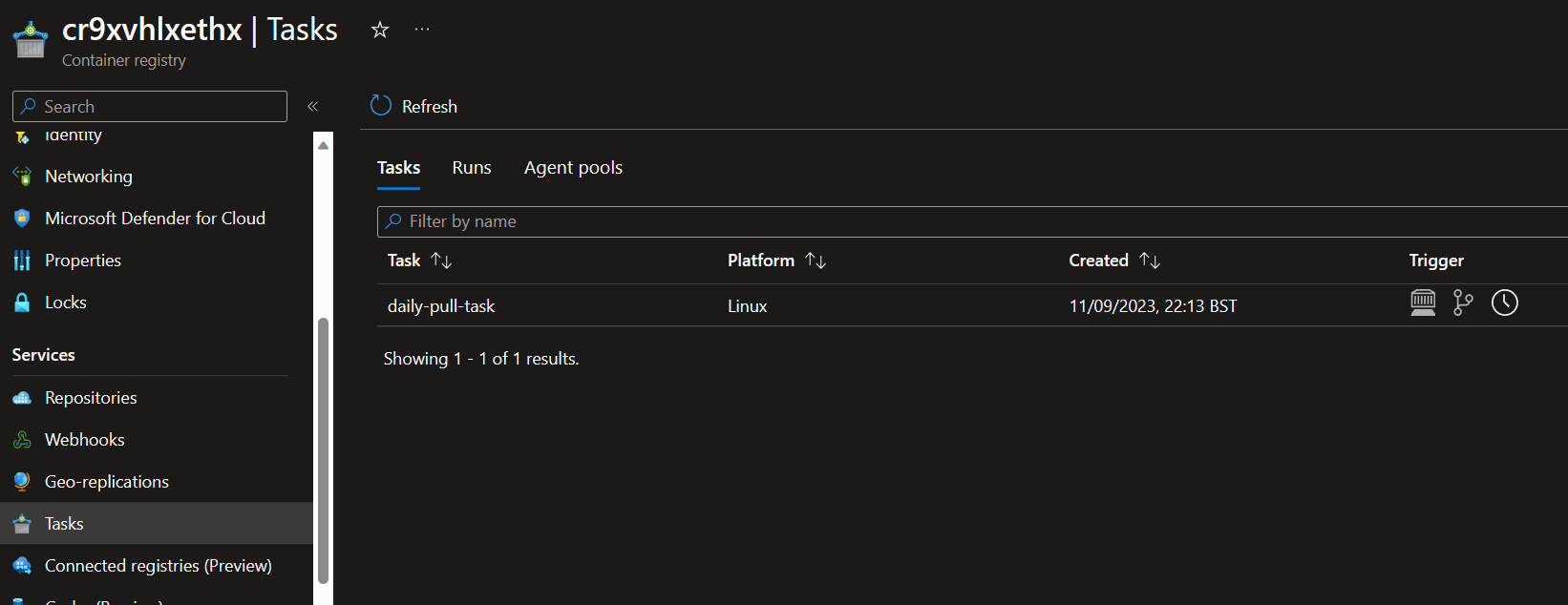Viewport: 1568px width, 605px height.
Task: Click the Refresh button
Action: (413, 106)
